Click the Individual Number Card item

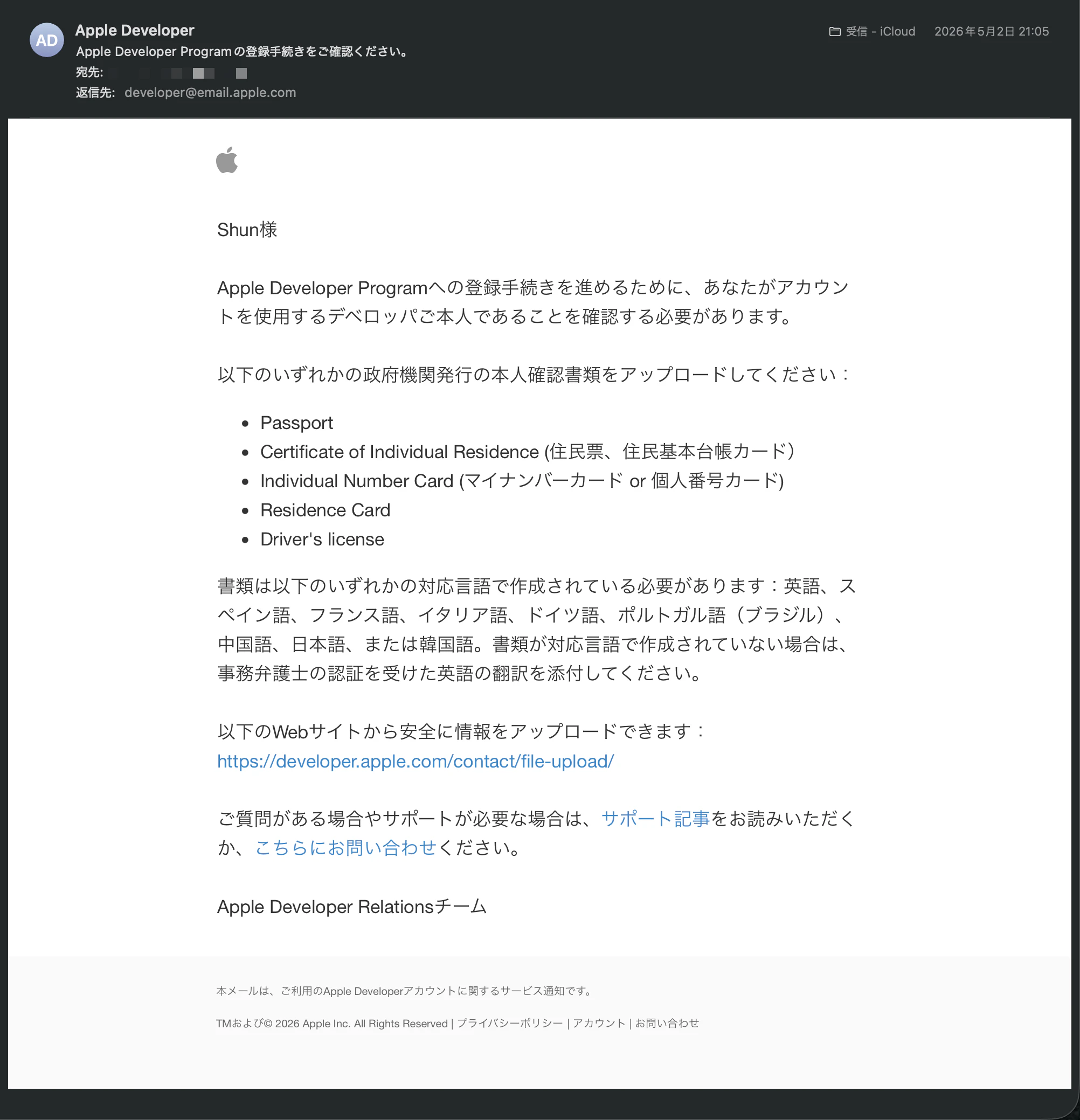[x=522, y=481]
